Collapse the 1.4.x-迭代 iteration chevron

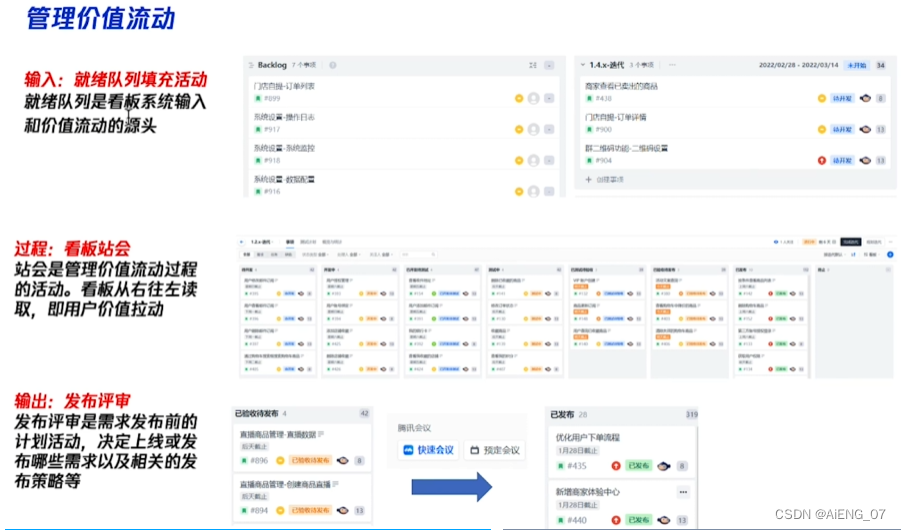pos(583,65)
